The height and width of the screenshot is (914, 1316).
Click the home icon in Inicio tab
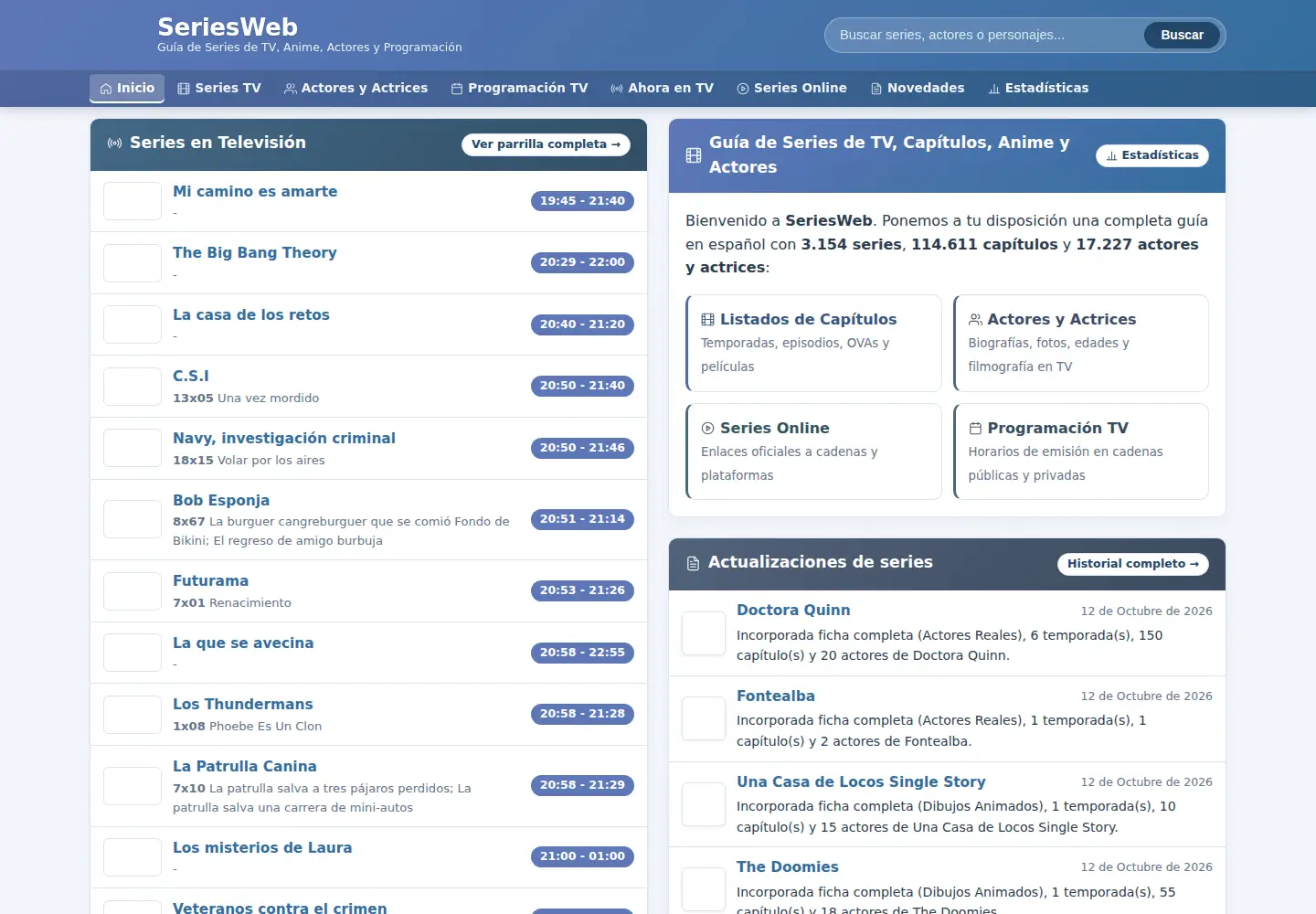(106, 89)
